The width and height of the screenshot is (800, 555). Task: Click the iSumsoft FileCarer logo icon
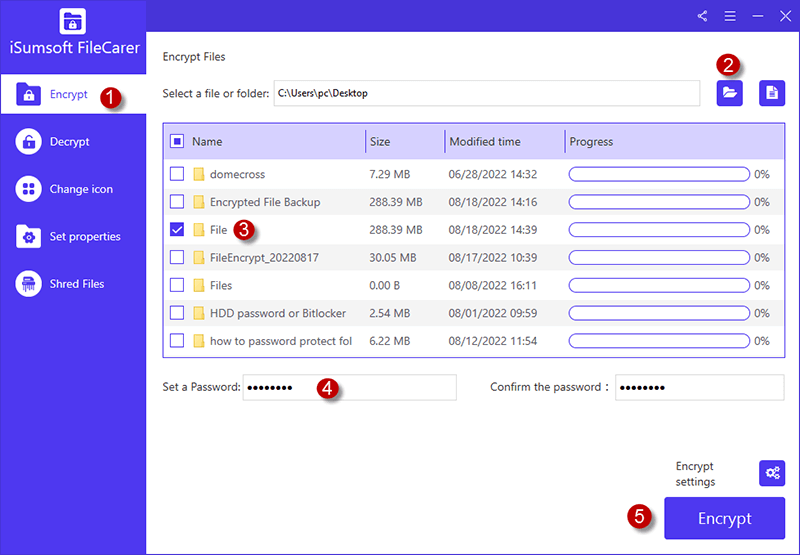coord(72,21)
